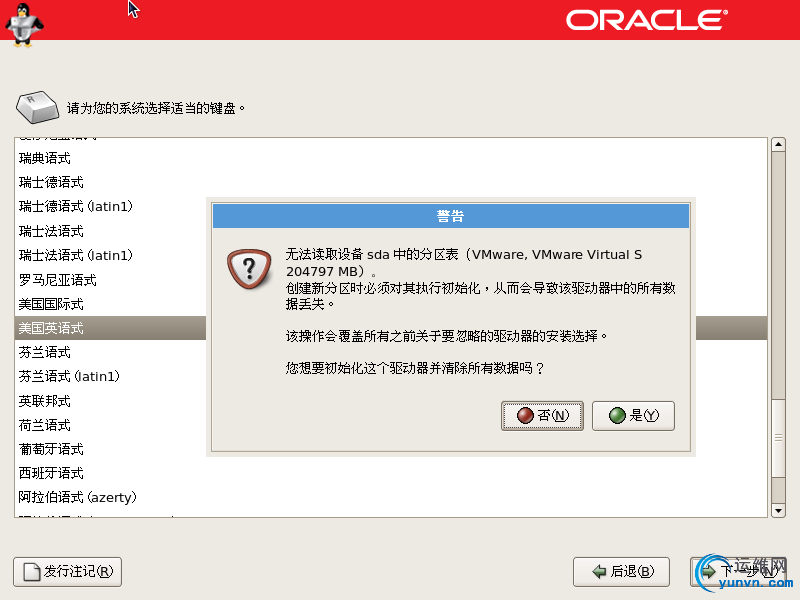Viewport: 800px width, 600px height.
Task: Open 发行注记(R) release notes
Action: tap(67, 572)
